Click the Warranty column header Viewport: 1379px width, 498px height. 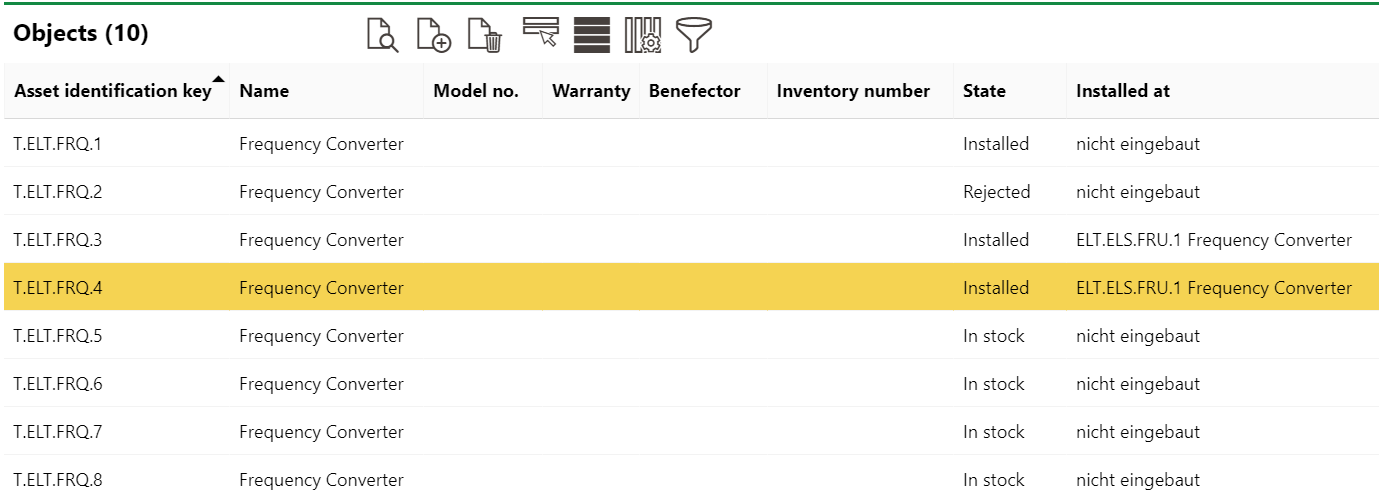coord(591,91)
